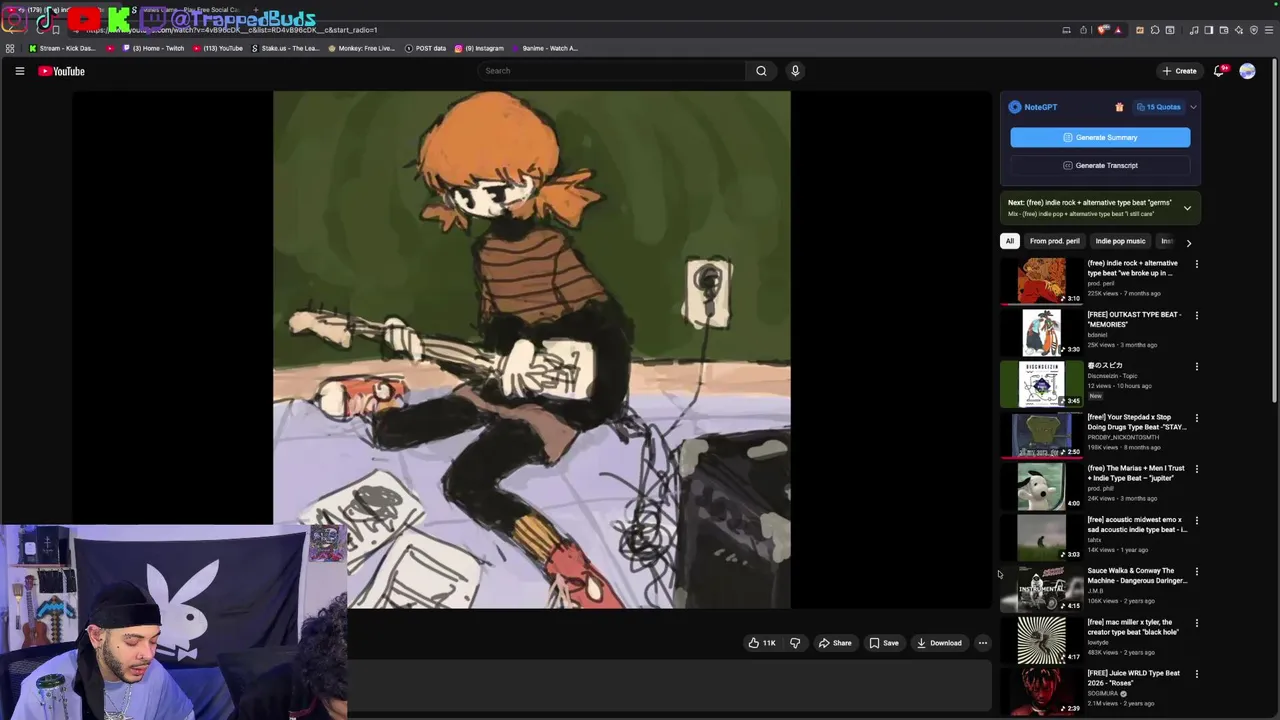Click the browser address bar URL
This screenshot has height=720, width=1280.
232,30
